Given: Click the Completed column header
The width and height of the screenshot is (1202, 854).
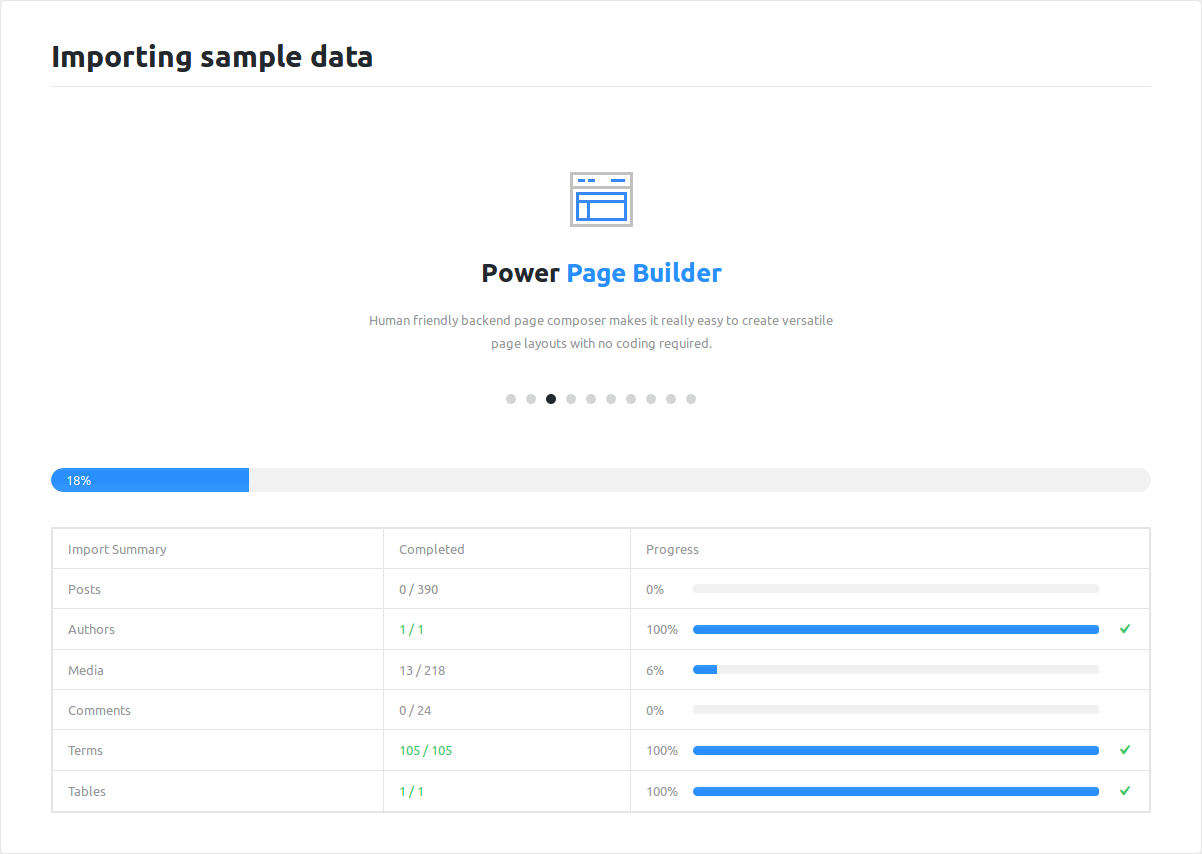Looking at the screenshot, I should (432, 549).
